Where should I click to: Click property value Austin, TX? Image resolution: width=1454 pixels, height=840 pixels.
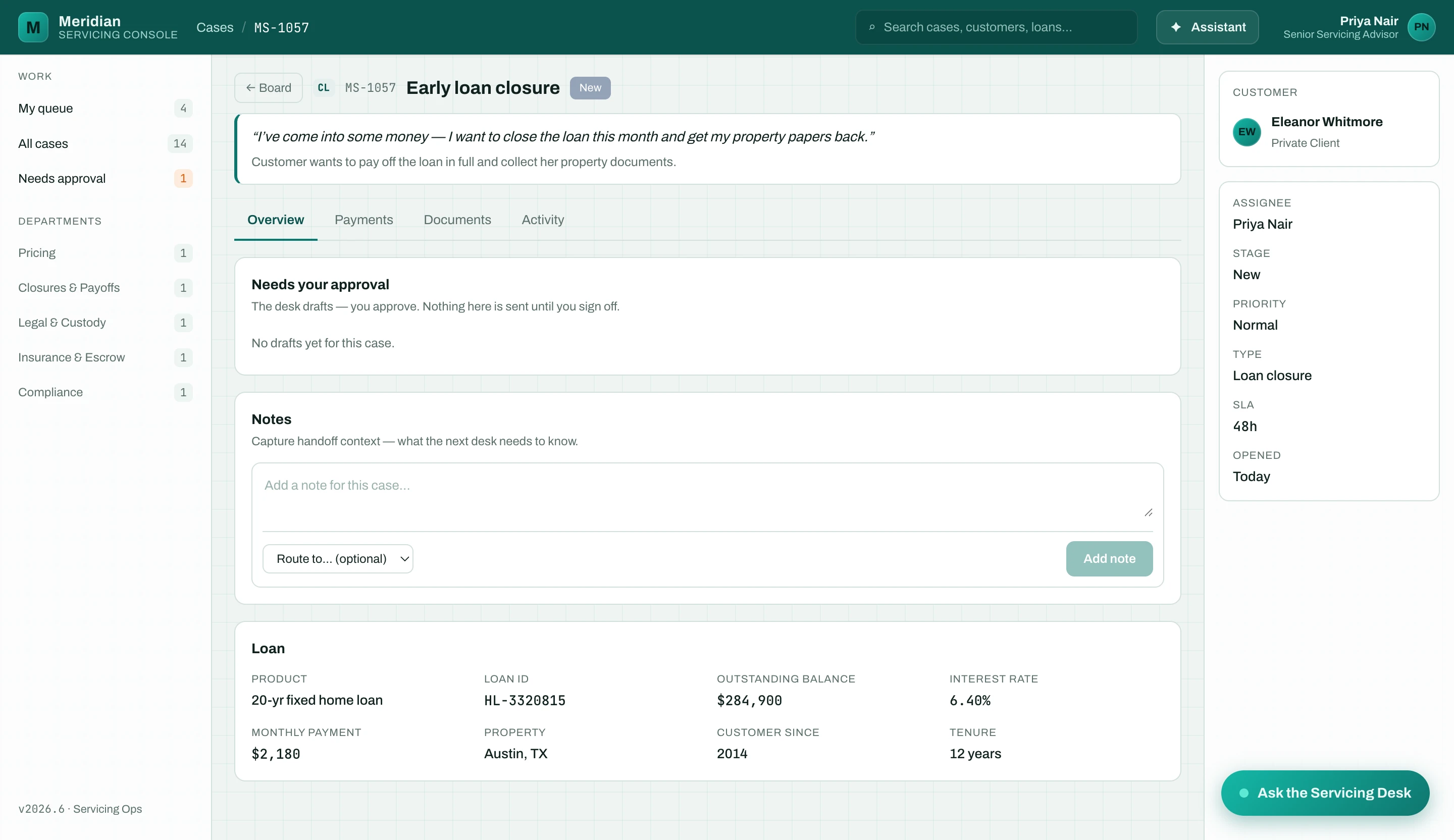coord(515,754)
